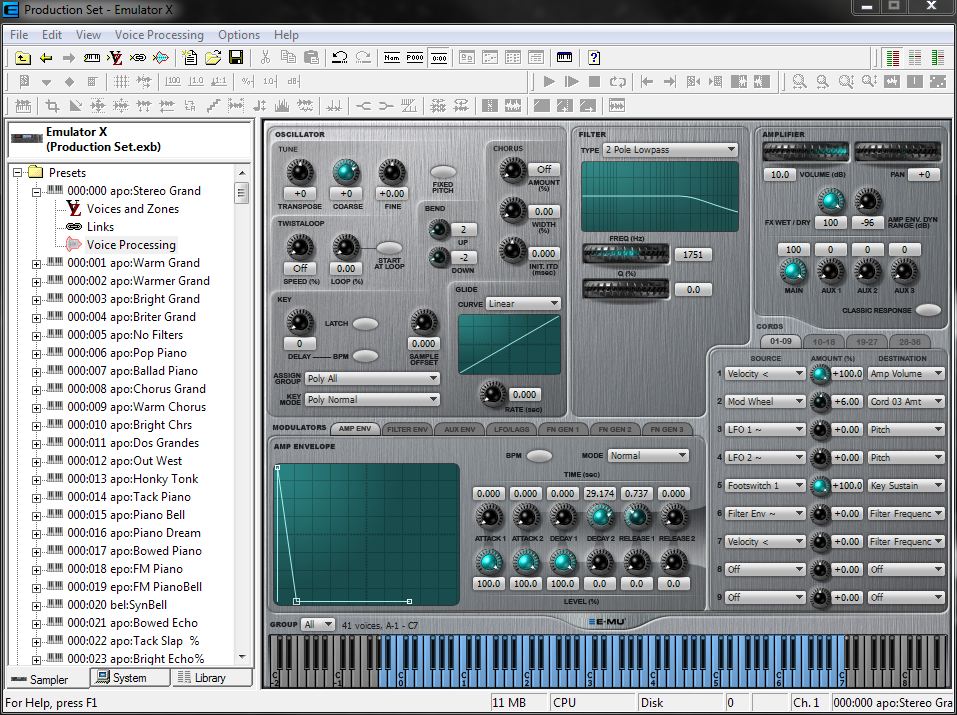Click the 'P000' view toolbar button
The height and width of the screenshot is (715, 957).
[415, 58]
